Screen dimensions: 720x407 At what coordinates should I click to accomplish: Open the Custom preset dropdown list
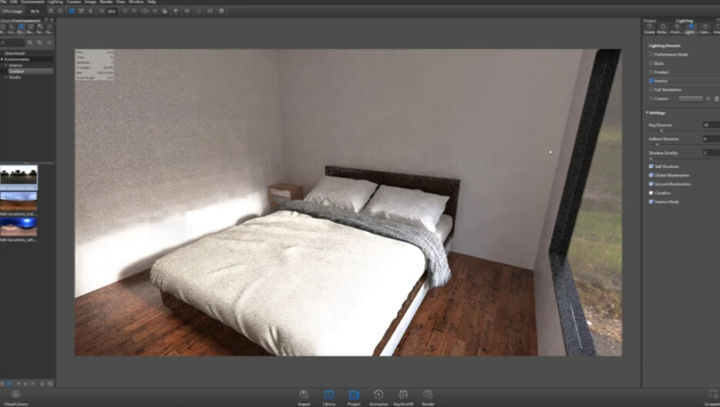pos(691,99)
